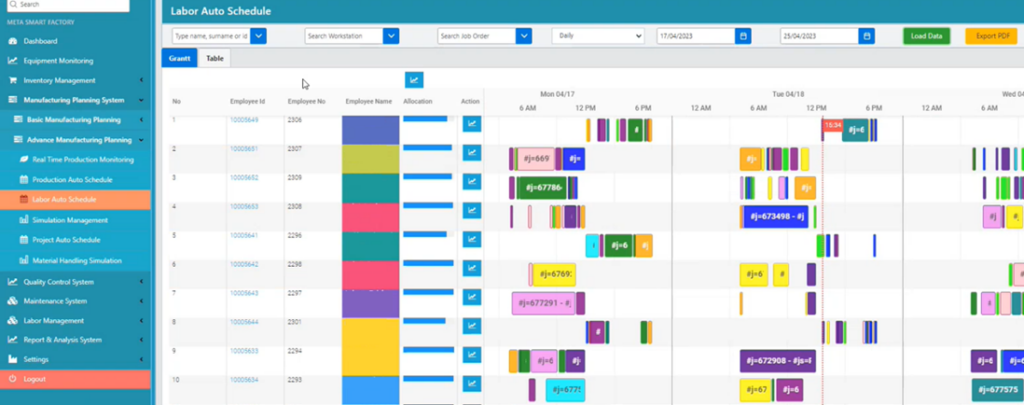Expand the Search Job Order dropdown
This screenshot has height=405, width=1024.
tap(523, 36)
